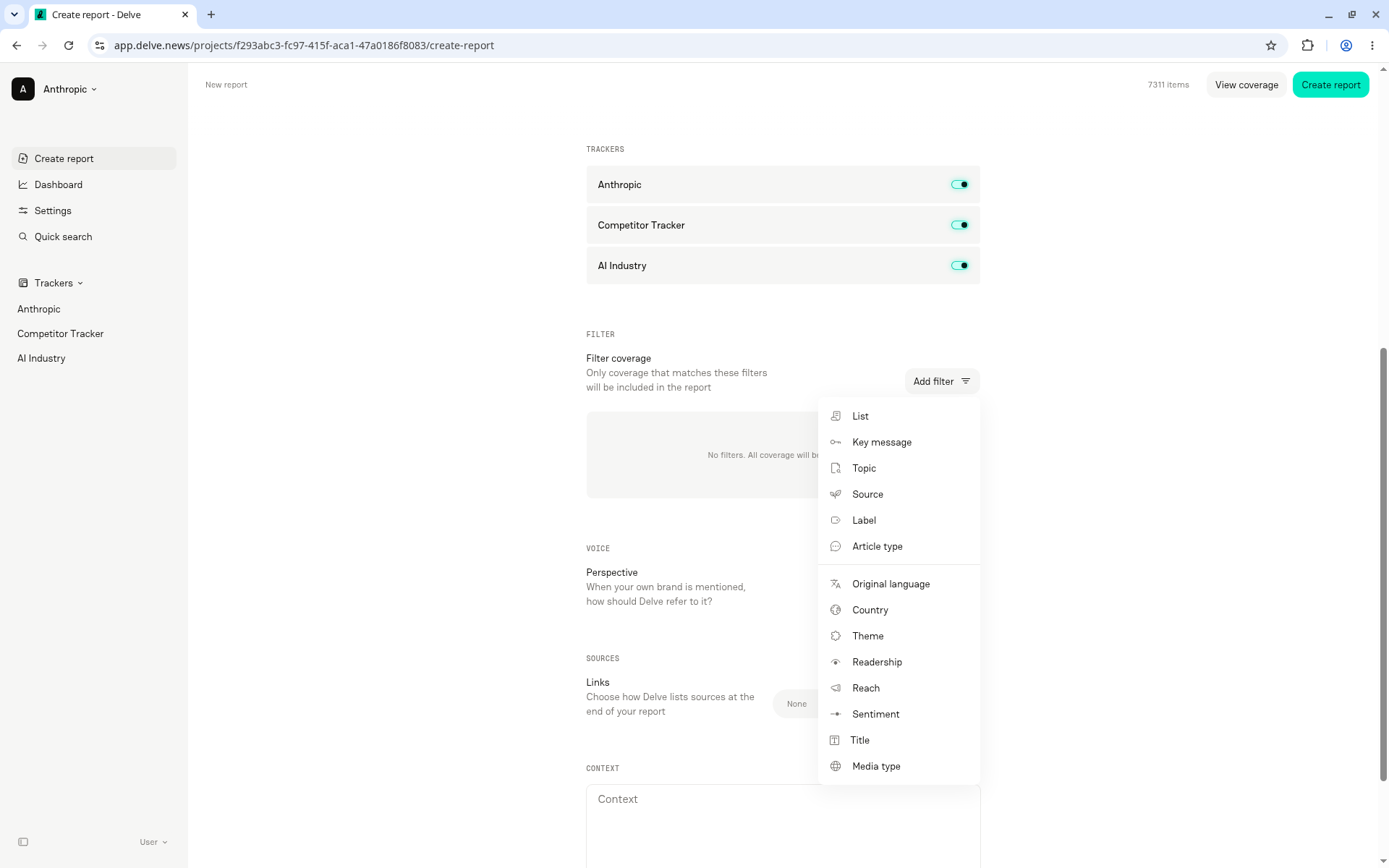This screenshot has height=868, width=1389.
Task: Select Dashboard in the sidebar
Action: pyautogui.click(x=94, y=184)
